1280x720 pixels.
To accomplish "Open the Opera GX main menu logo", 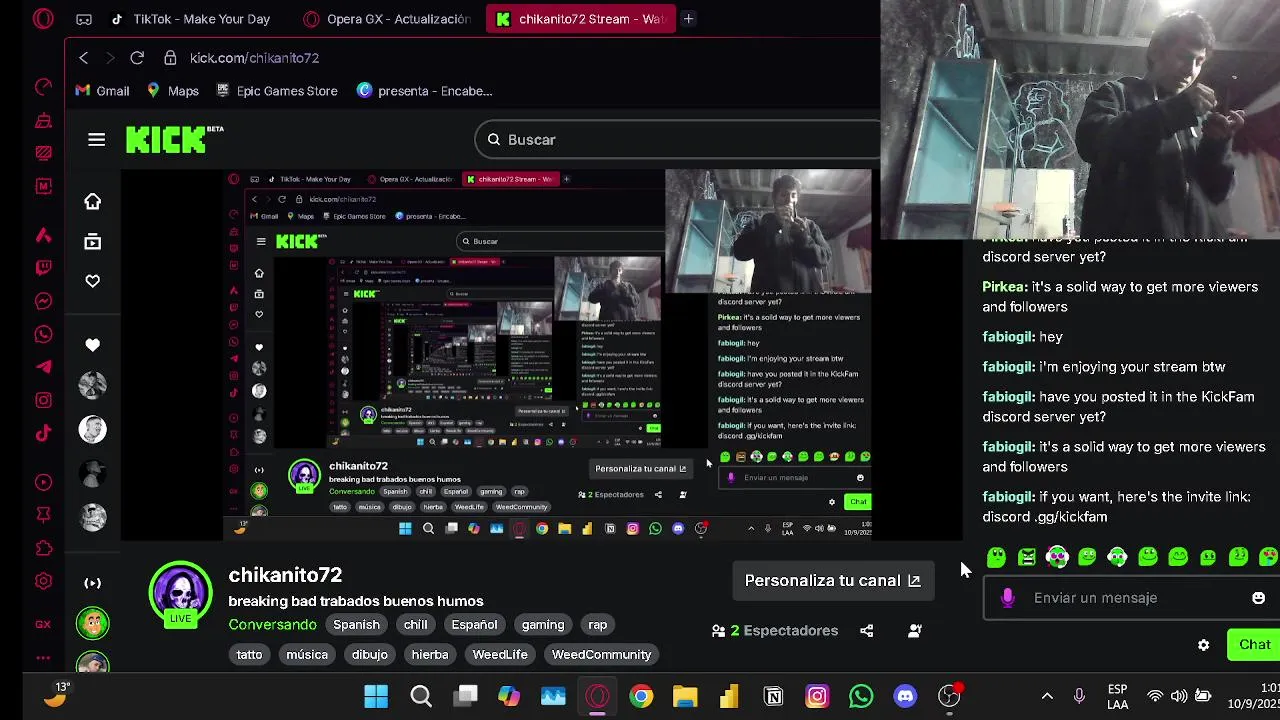I will tap(43, 18).
